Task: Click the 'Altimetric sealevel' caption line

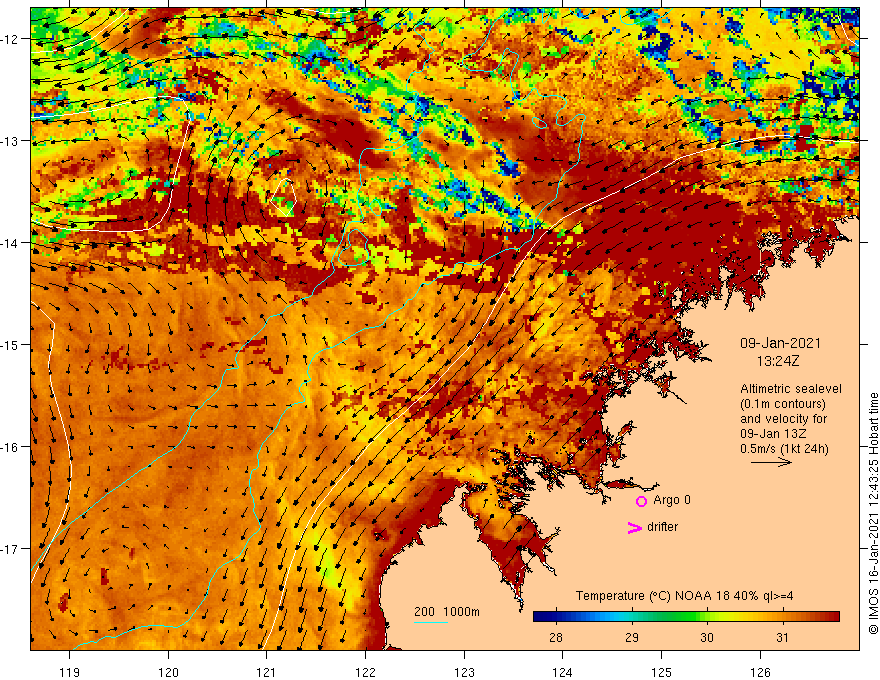Action: pos(791,388)
